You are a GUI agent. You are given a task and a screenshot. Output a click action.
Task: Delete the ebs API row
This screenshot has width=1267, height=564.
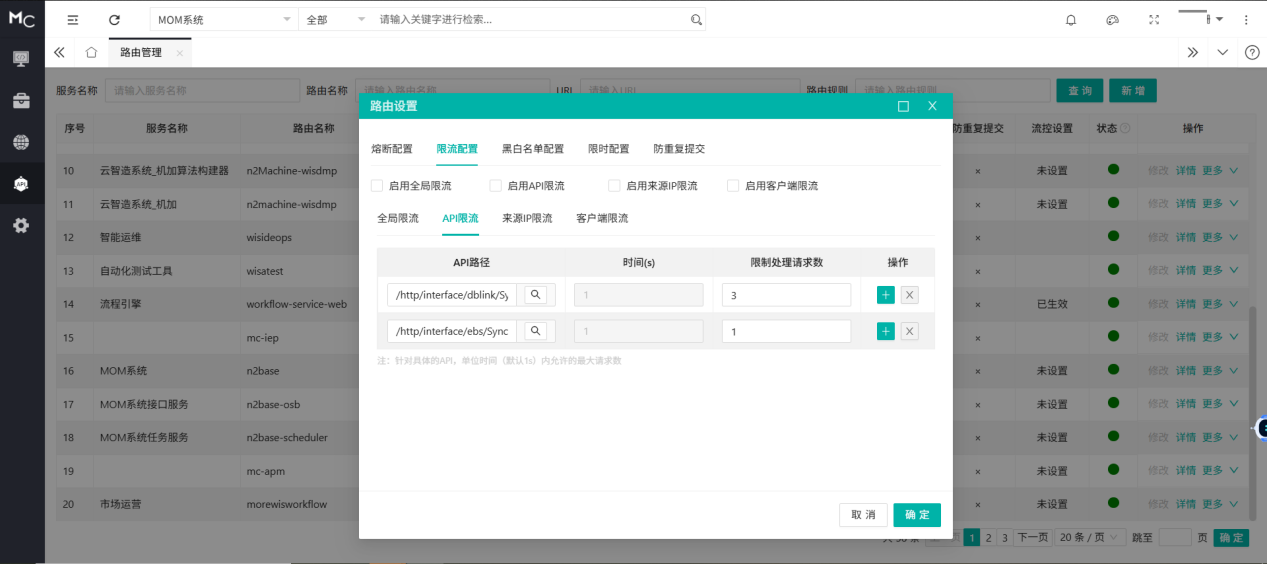click(x=910, y=331)
